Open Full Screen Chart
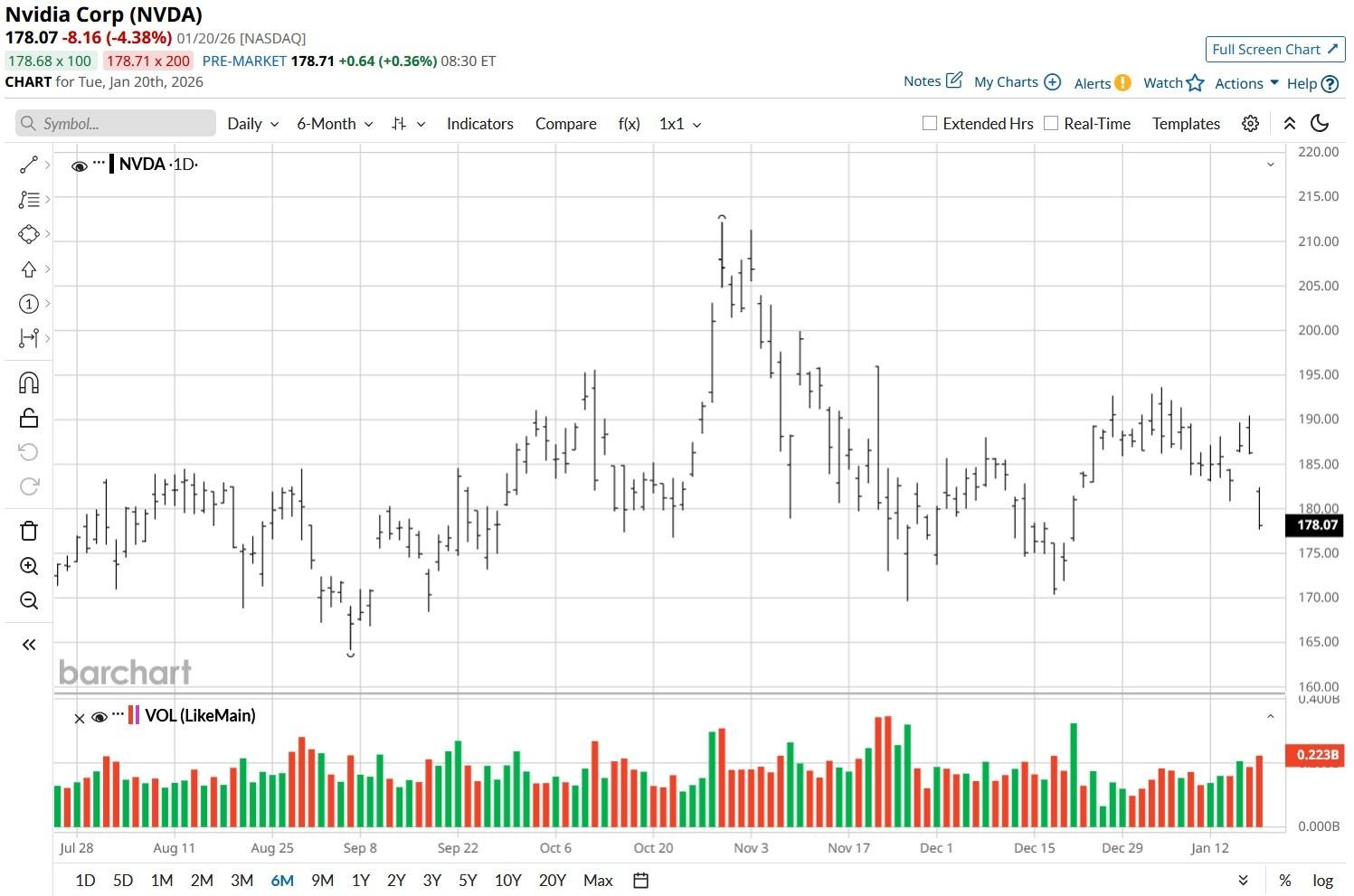 tap(1275, 49)
